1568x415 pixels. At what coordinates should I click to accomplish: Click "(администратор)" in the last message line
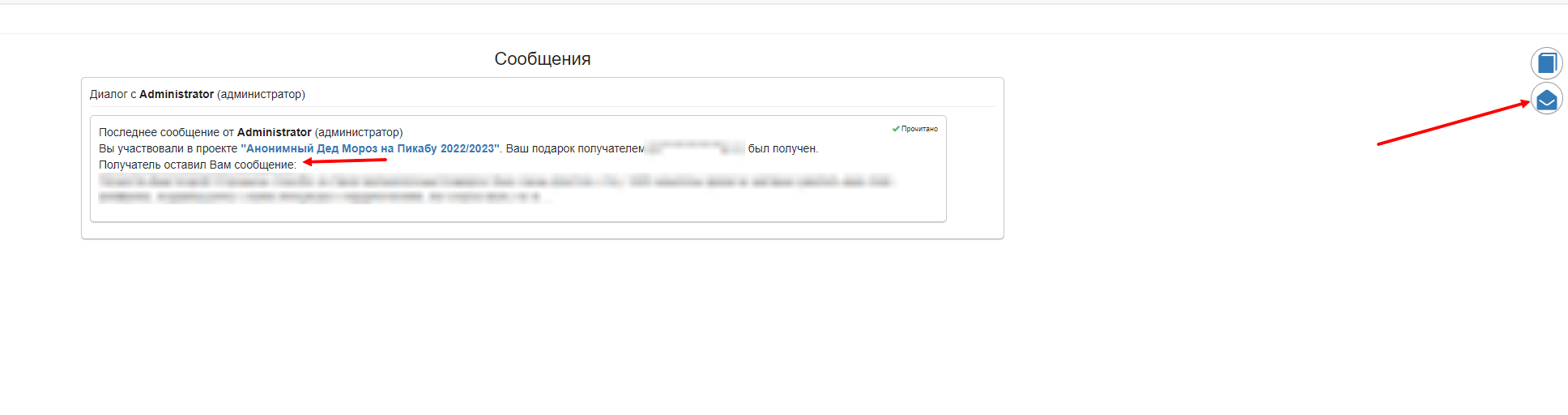pos(359,132)
